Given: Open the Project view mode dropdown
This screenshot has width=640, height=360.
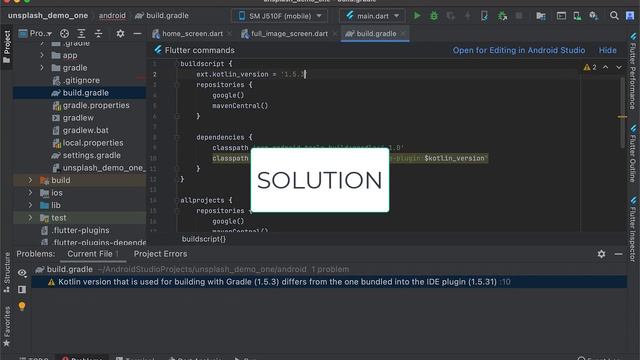Looking at the screenshot, I should (36, 33).
